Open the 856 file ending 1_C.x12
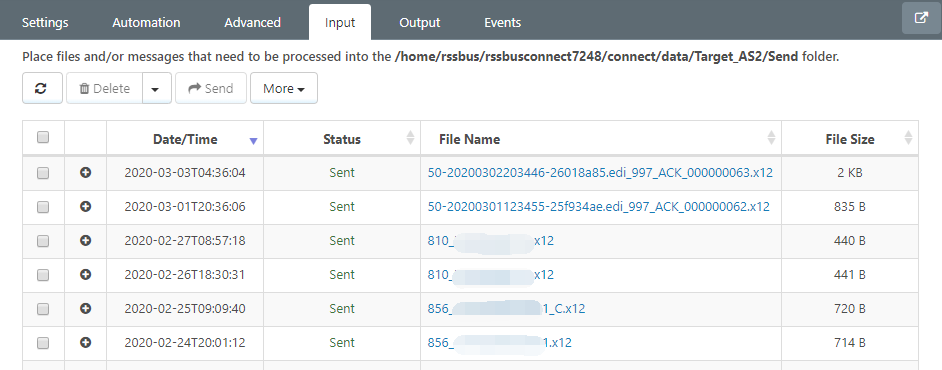This screenshot has height=370, width=942. click(x=506, y=309)
